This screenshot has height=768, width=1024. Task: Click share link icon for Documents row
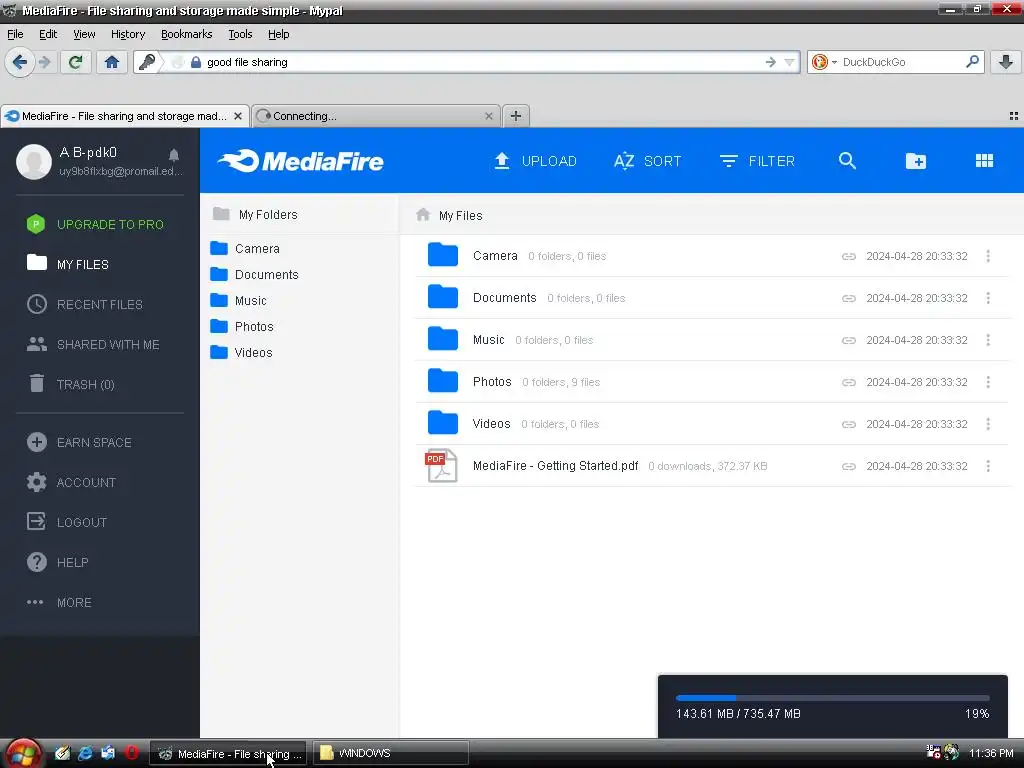click(x=848, y=298)
